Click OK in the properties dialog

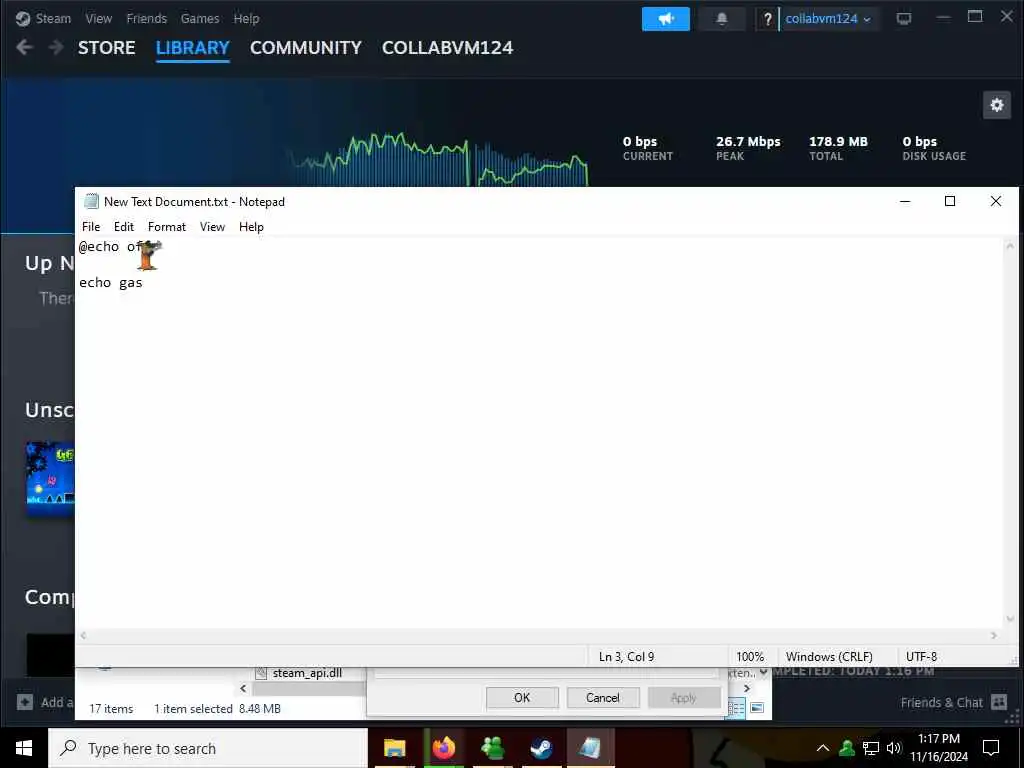point(522,697)
